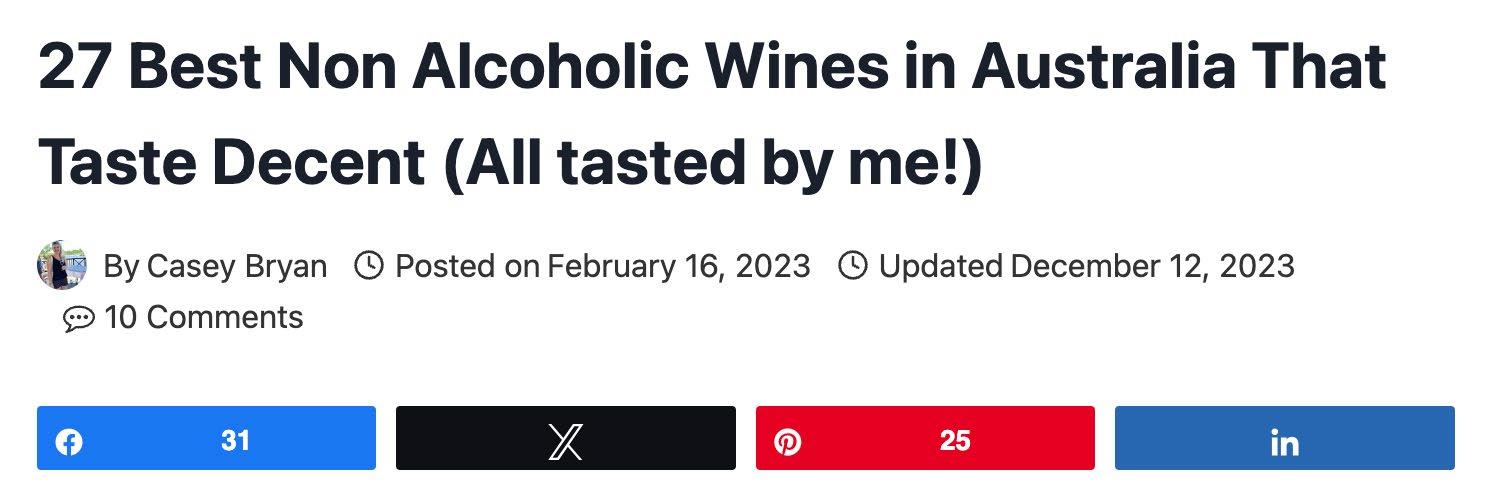
Task: Click the Pinterest share count 25
Action: tap(955, 440)
